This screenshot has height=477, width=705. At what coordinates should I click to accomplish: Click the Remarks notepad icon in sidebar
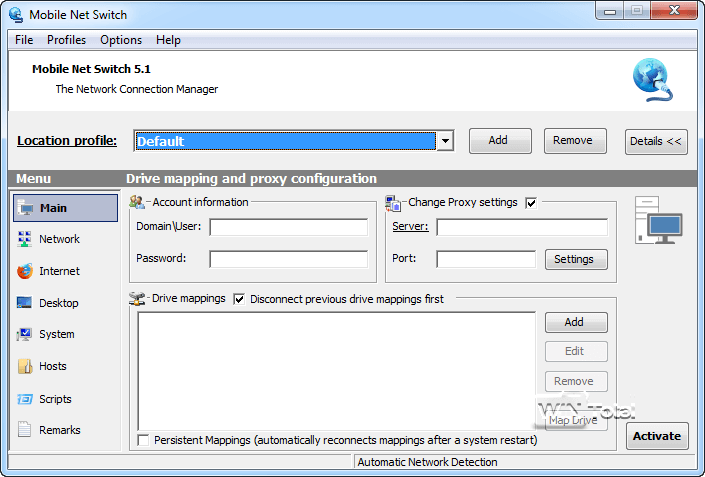click(x=24, y=430)
